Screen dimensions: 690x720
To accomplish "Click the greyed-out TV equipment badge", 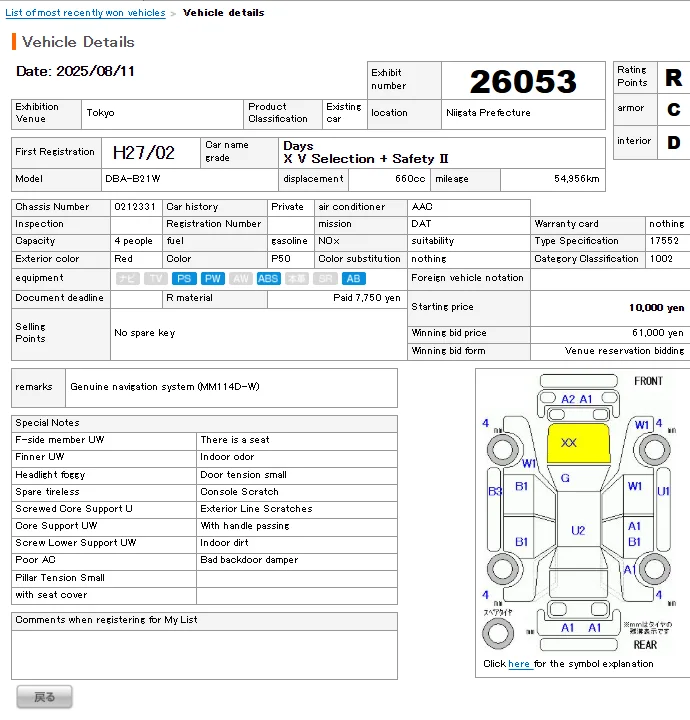I will [156, 279].
